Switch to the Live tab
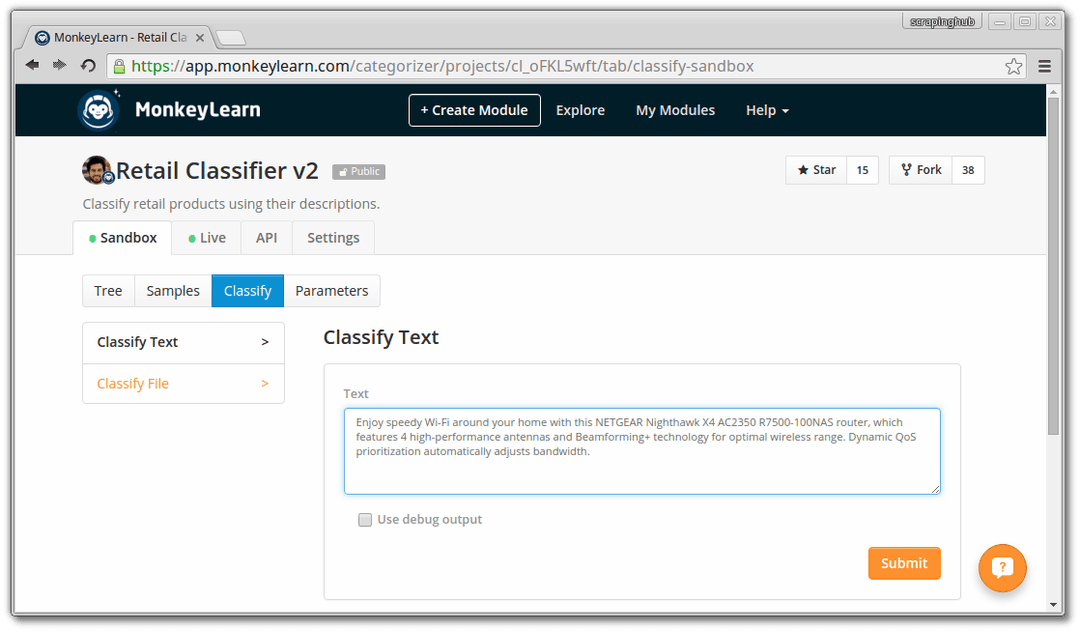 coord(207,238)
